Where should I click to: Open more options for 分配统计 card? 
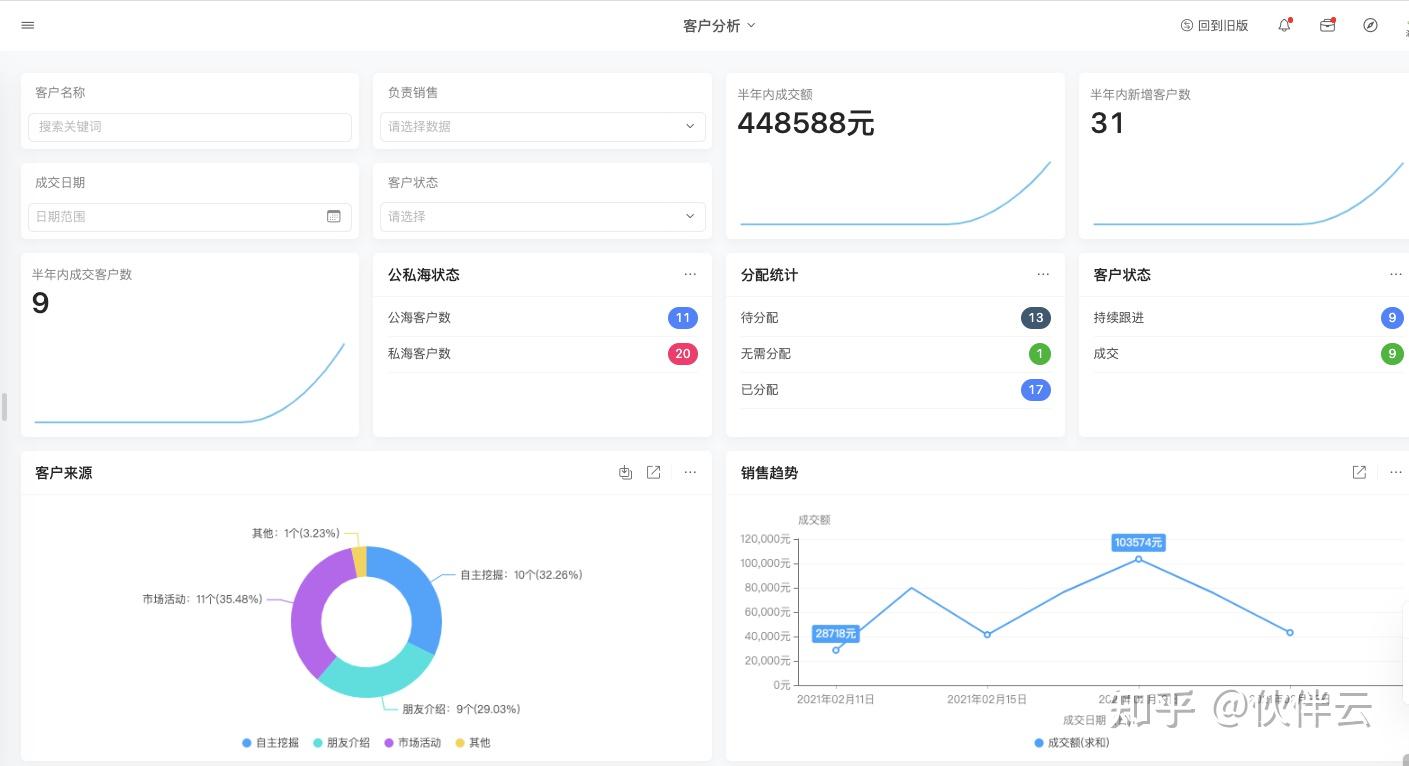[1043, 274]
